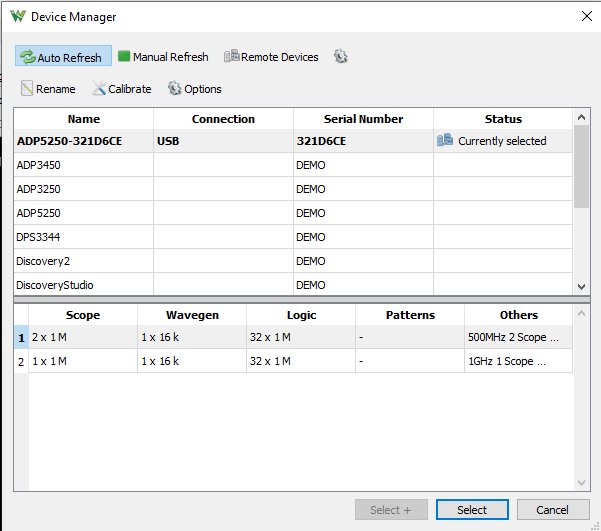This screenshot has height=531, width=601.
Task: Select the DiscoveryStudio demo device
Action: point(293,284)
